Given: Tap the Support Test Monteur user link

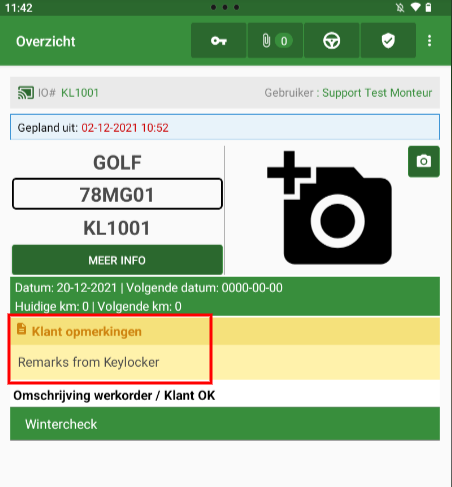Looking at the screenshot, I should pyautogui.click(x=377, y=93).
